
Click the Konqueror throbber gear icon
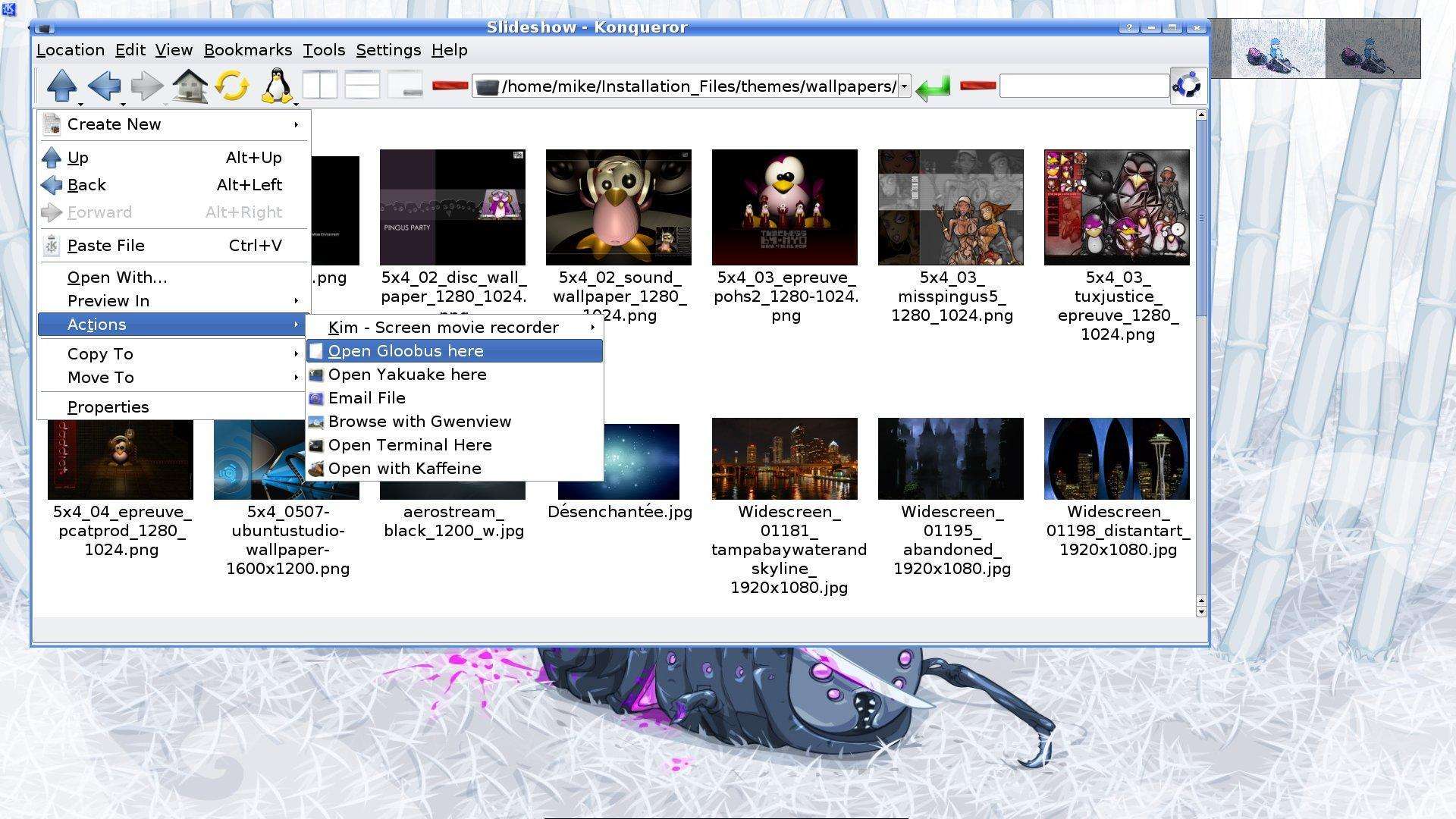pyautogui.click(x=1187, y=85)
